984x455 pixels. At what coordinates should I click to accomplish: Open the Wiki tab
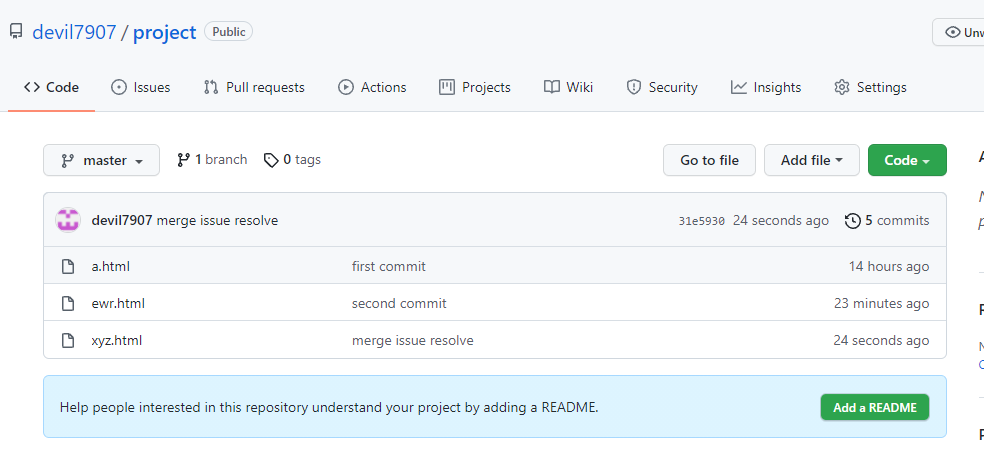click(x=569, y=87)
